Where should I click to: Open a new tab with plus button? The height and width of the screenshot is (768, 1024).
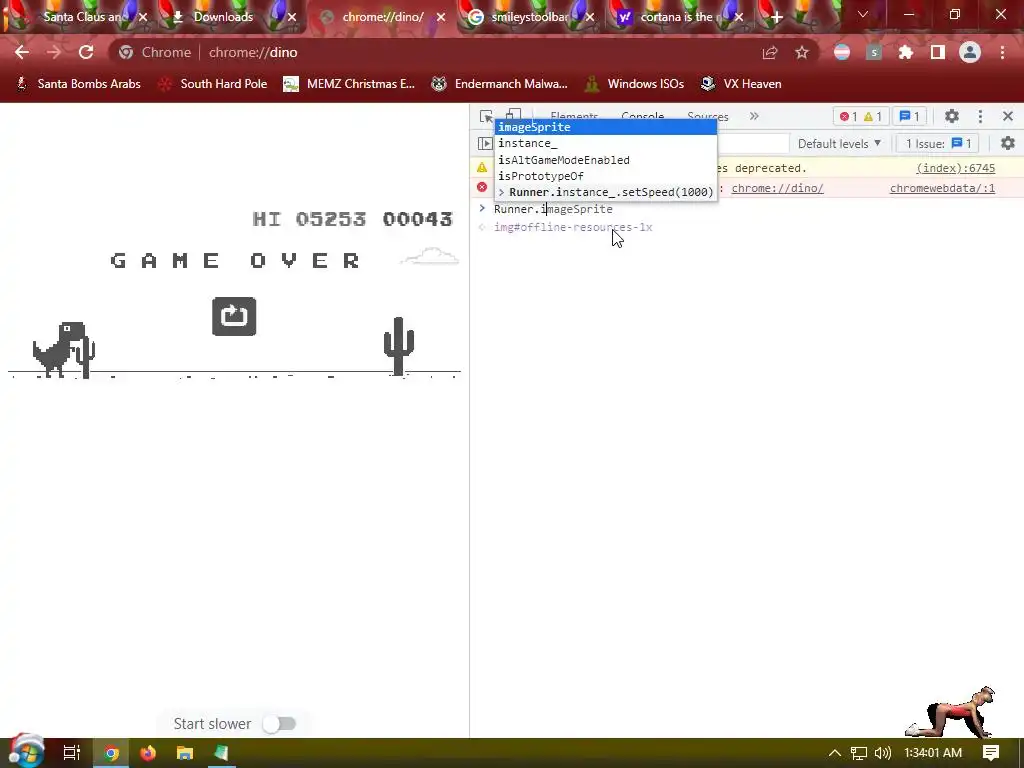[776, 18]
